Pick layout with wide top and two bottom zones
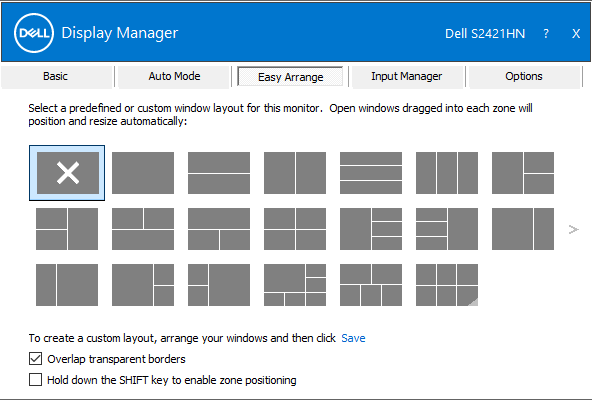The height and width of the screenshot is (400, 592). coord(219,229)
